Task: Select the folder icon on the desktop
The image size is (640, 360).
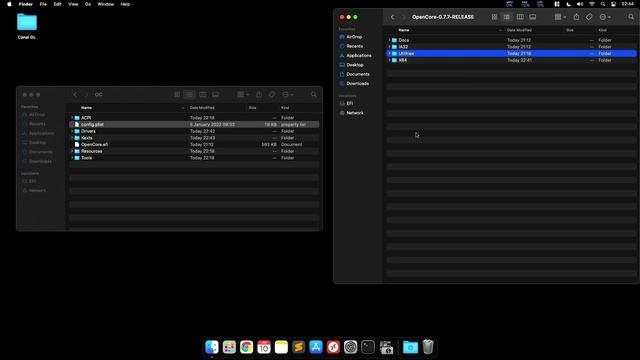Action: pyautogui.click(x=27, y=22)
